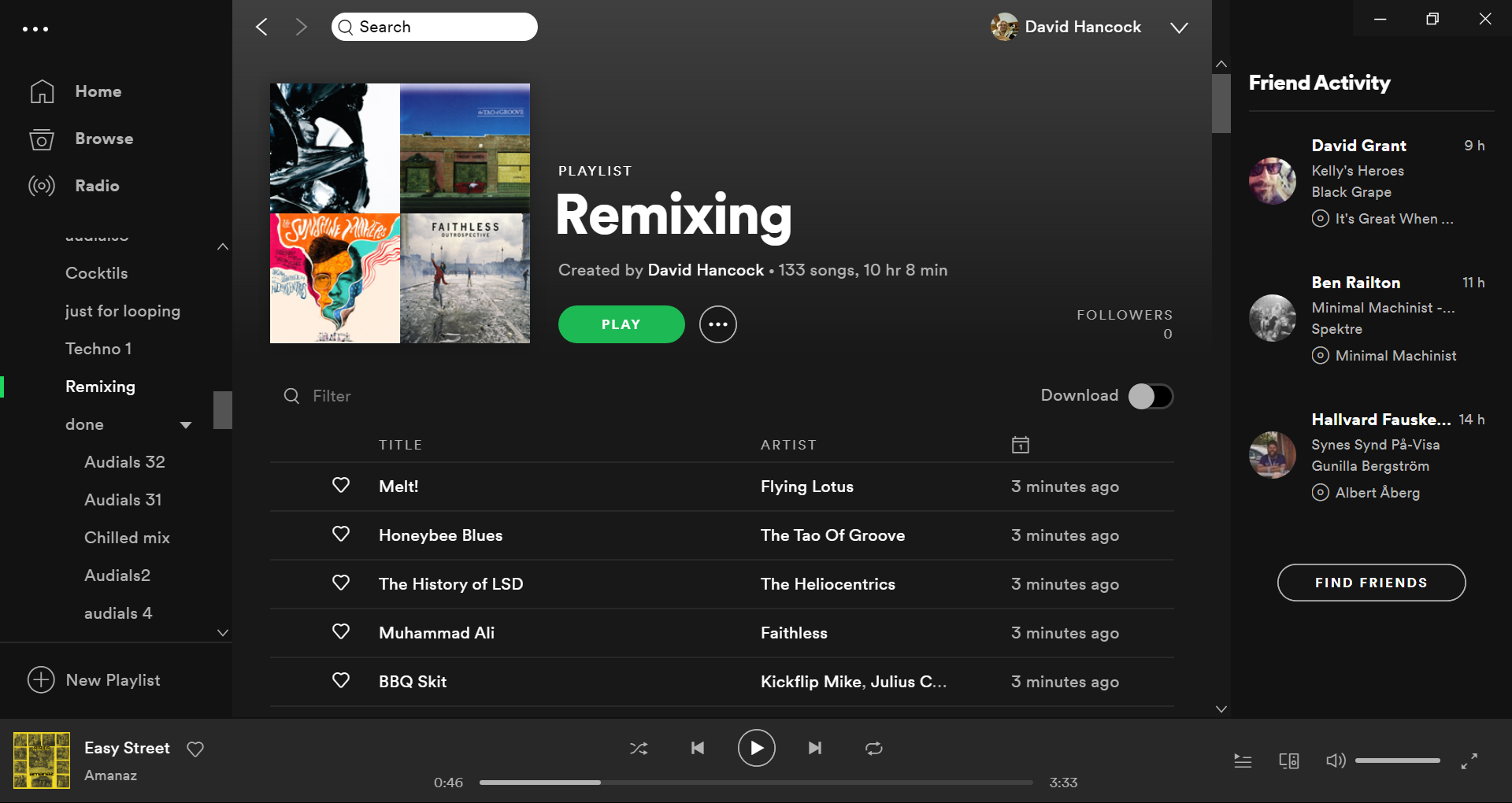Click the Search input field

point(435,27)
